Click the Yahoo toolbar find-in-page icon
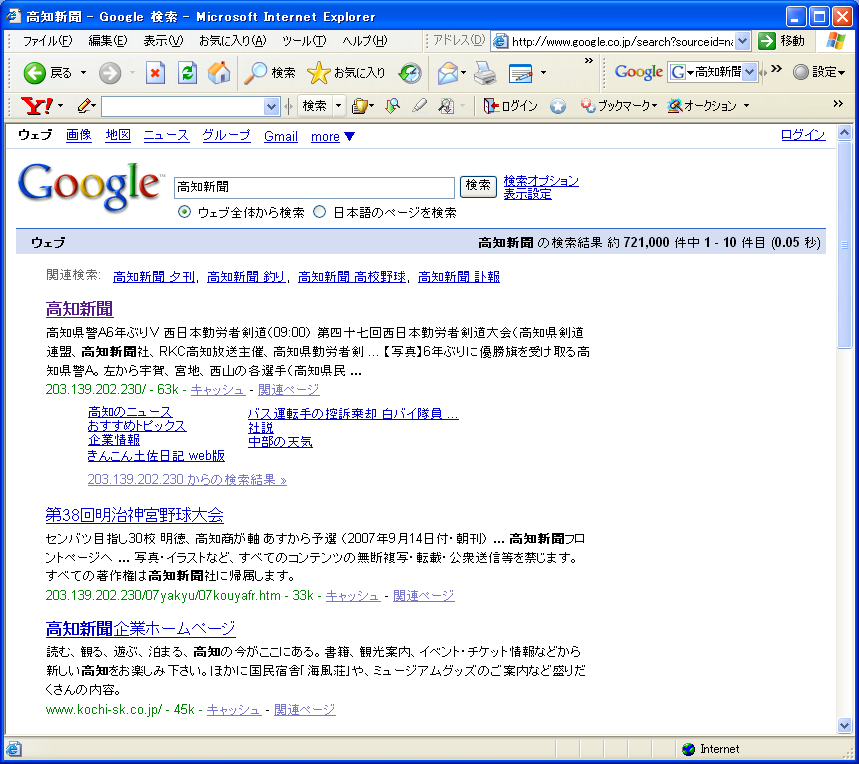 pyautogui.click(x=446, y=105)
